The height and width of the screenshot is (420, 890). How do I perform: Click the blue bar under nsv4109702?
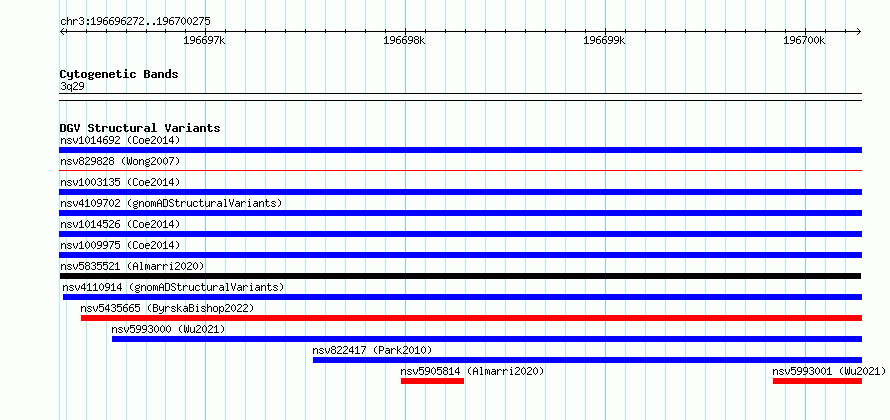[x=460, y=213]
